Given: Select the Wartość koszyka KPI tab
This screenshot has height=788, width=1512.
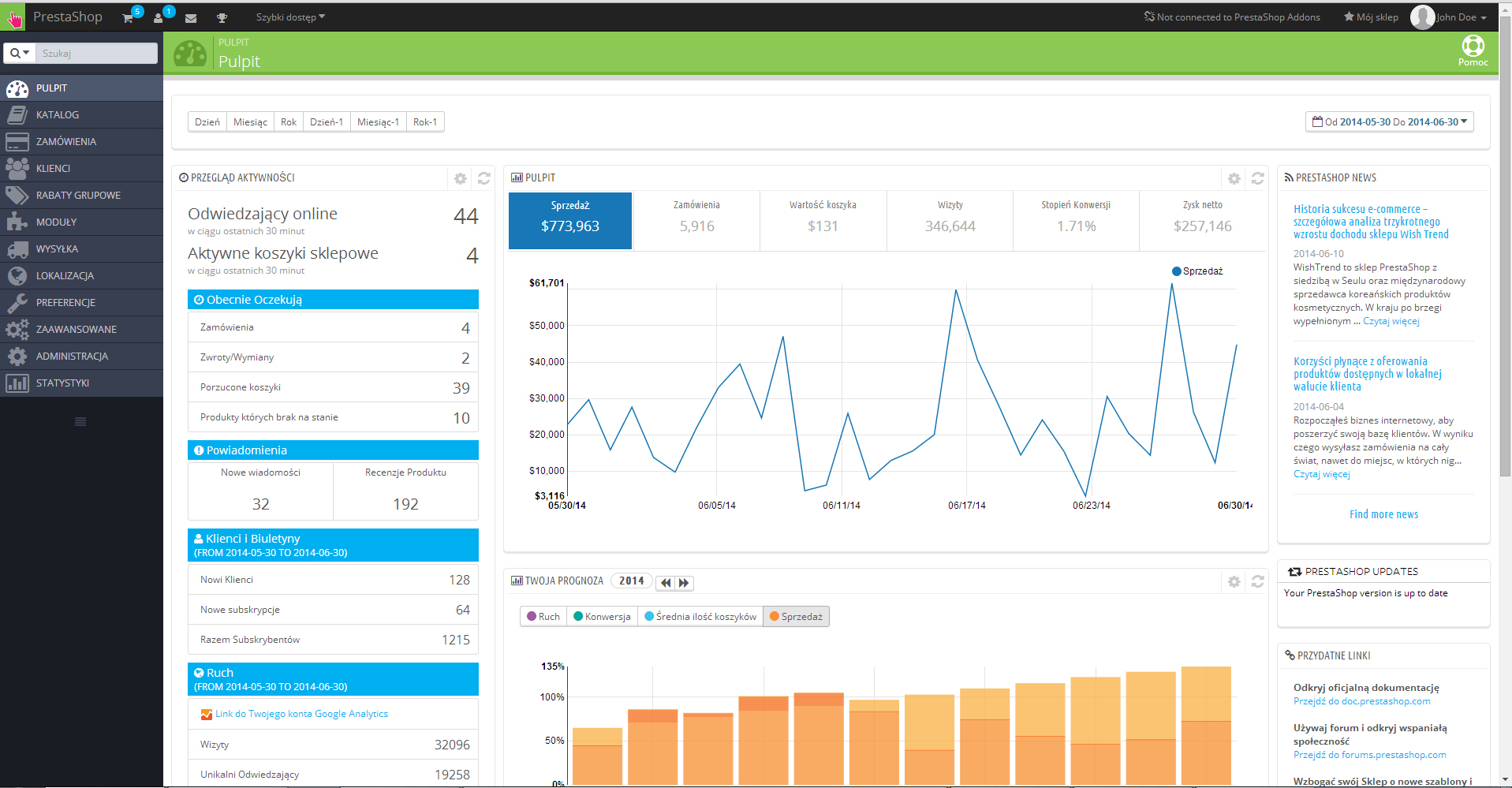Looking at the screenshot, I should tap(823, 221).
